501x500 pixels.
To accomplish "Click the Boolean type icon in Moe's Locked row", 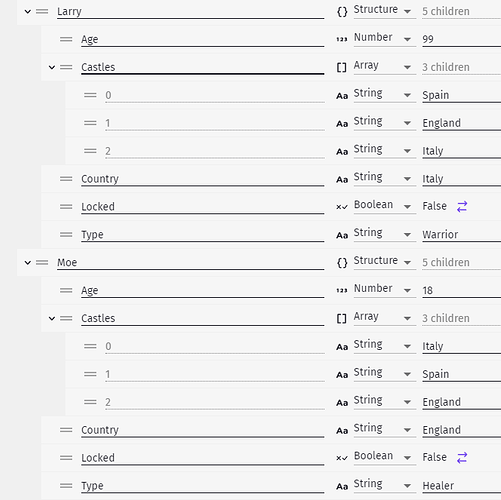I will click(x=342, y=458).
